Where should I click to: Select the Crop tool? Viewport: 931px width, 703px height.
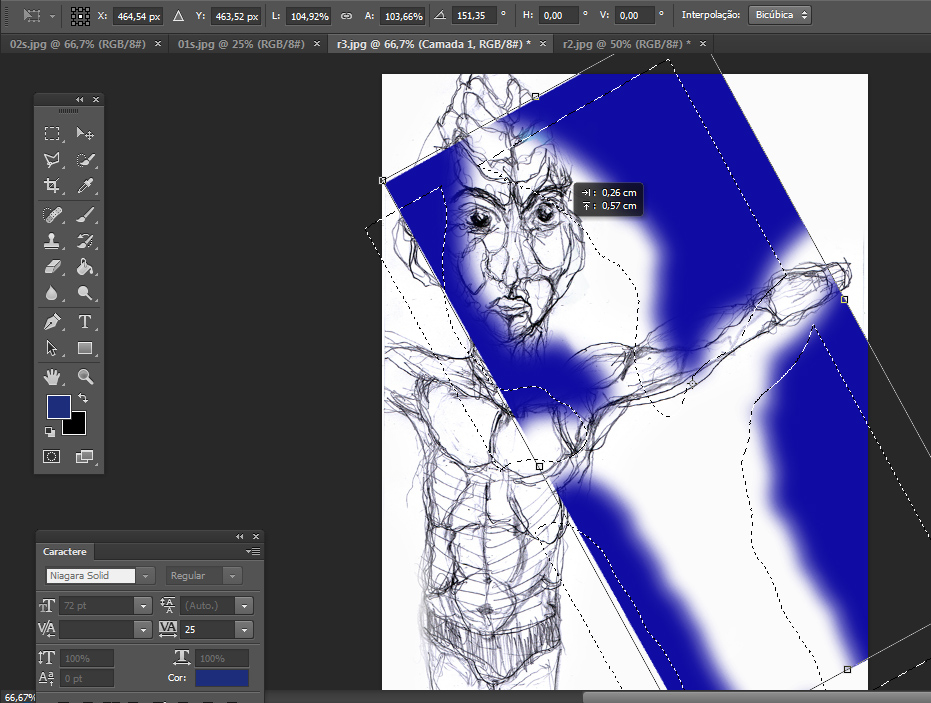52,186
